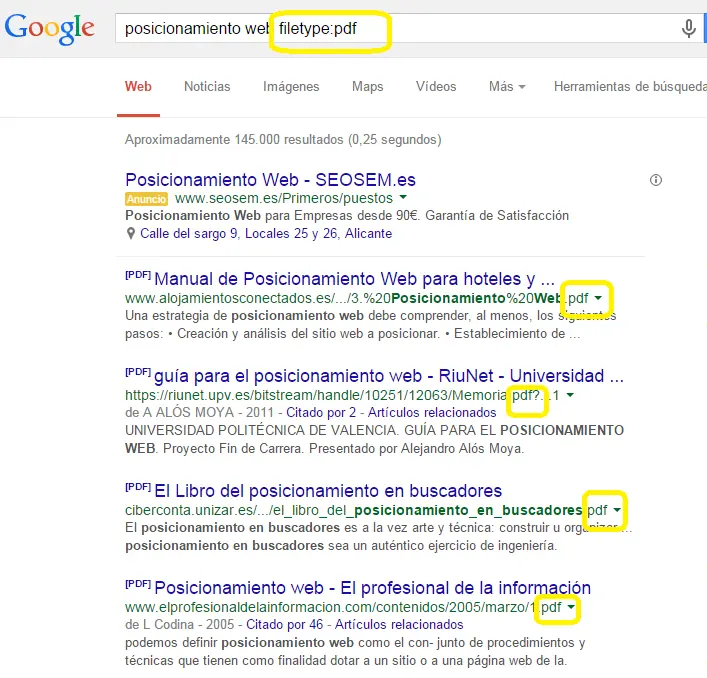Open Posicionamiento web - El profesional result
707x678 pixels.
pyautogui.click(x=372, y=588)
